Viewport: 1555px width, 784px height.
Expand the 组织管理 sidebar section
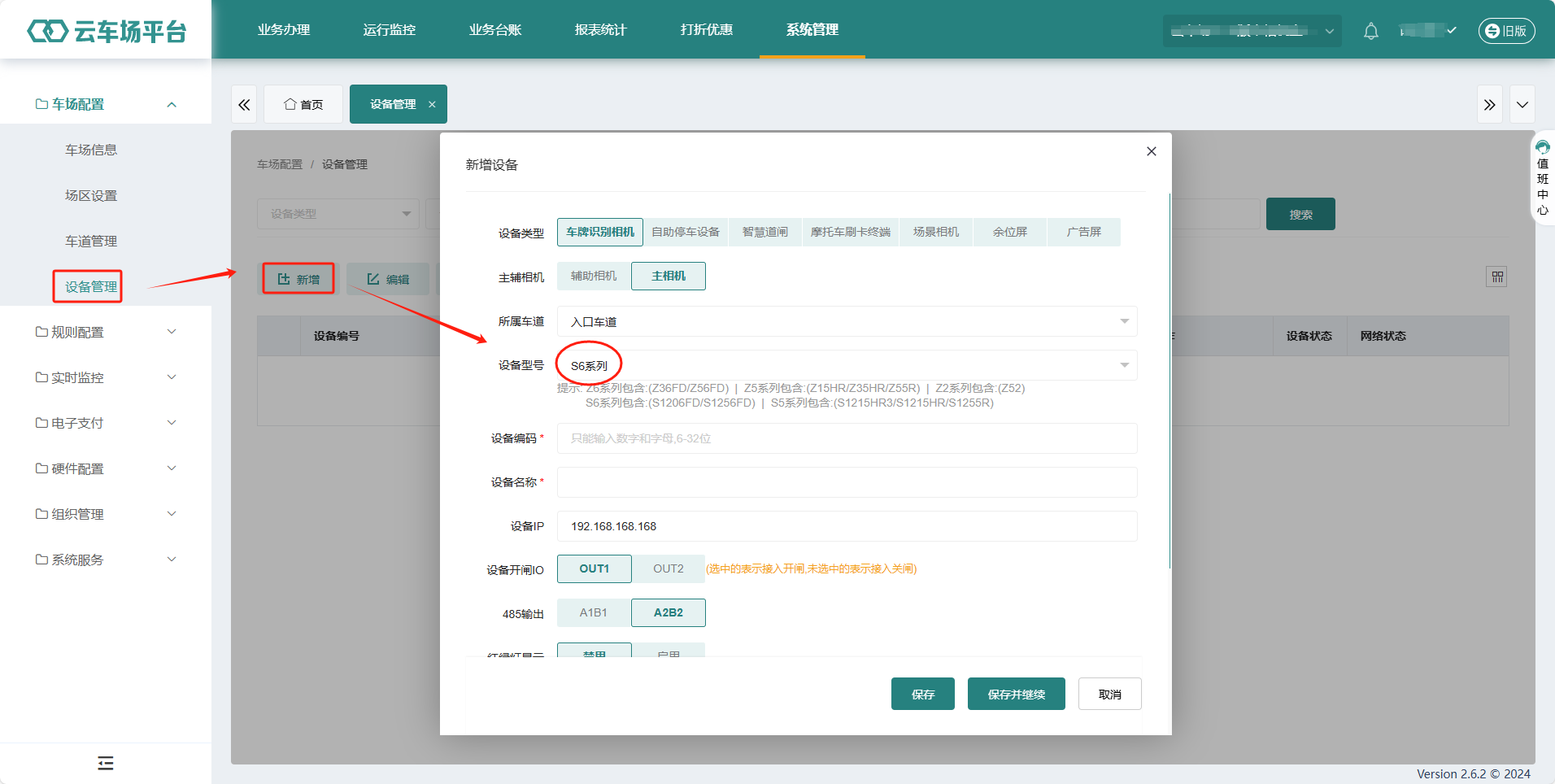(x=106, y=514)
